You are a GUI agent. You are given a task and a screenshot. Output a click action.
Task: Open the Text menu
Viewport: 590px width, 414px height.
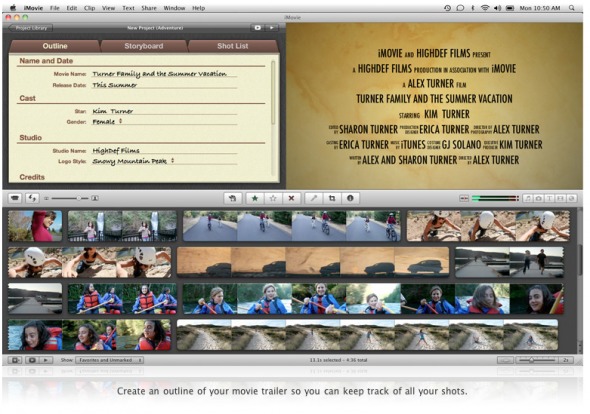click(128, 8)
